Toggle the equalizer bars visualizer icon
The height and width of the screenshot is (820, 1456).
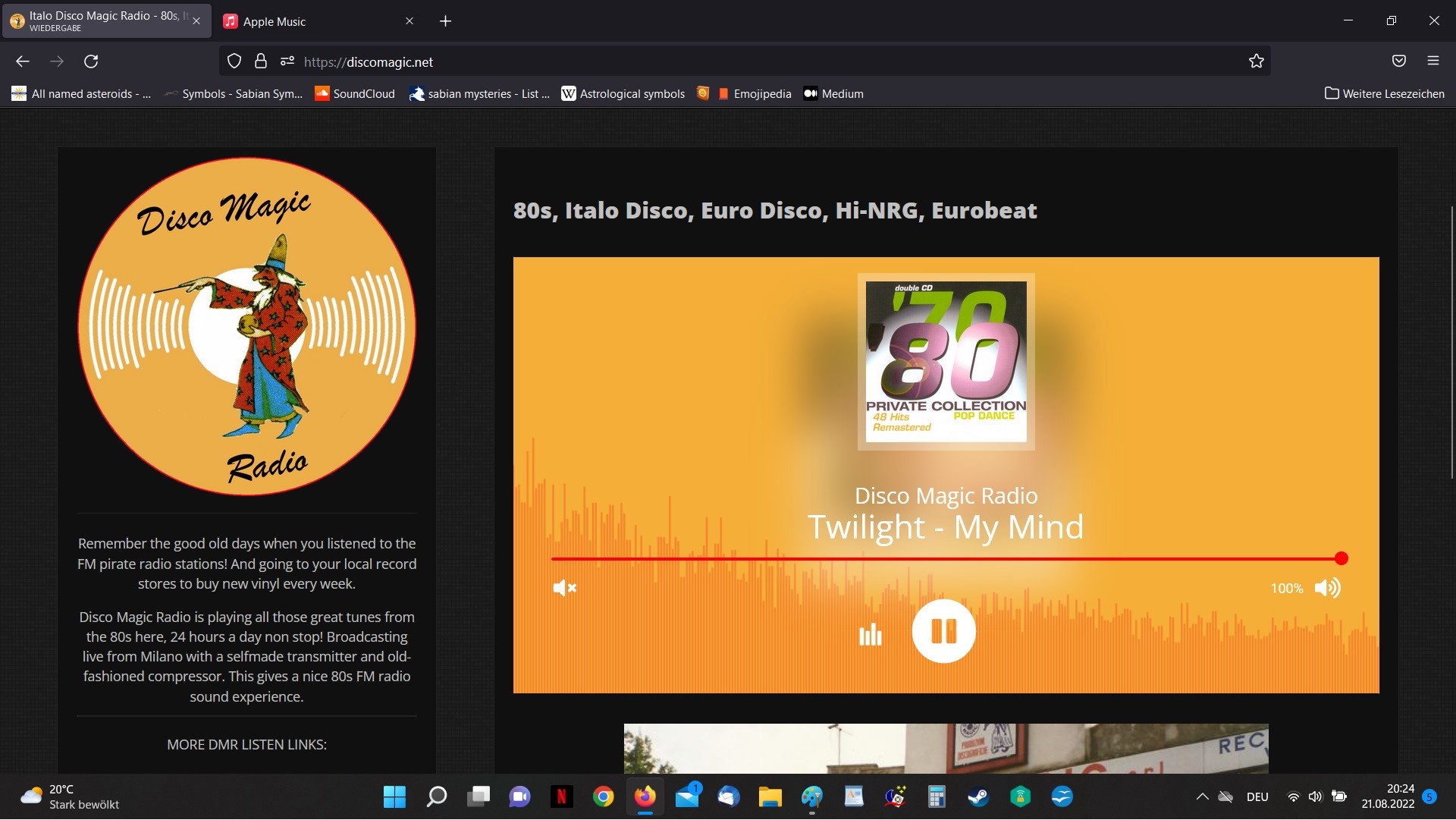pyautogui.click(x=870, y=634)
